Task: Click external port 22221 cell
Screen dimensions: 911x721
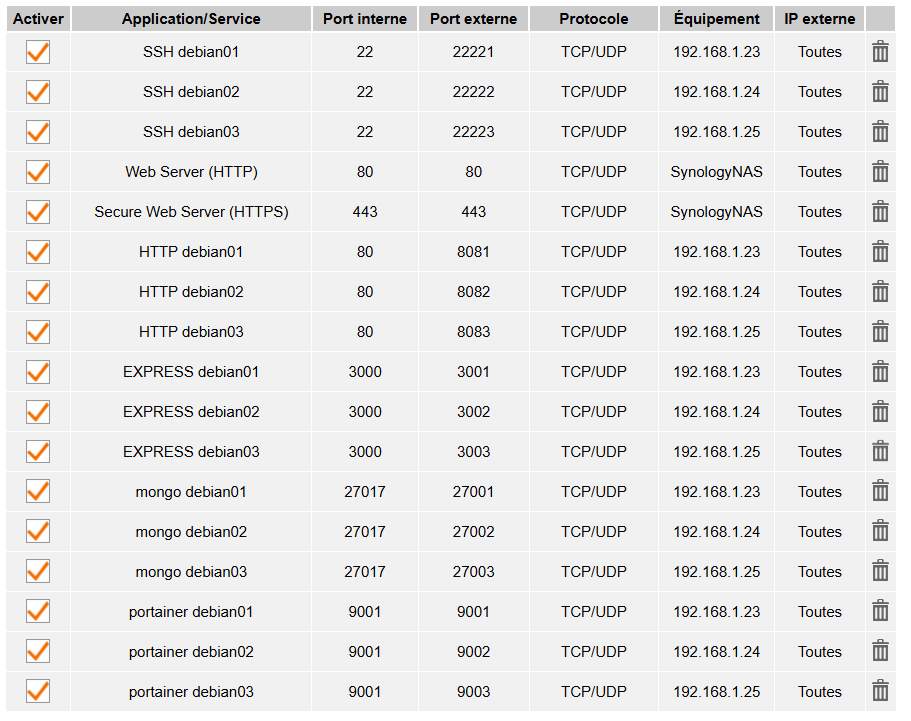Action: tap(473, 52)
